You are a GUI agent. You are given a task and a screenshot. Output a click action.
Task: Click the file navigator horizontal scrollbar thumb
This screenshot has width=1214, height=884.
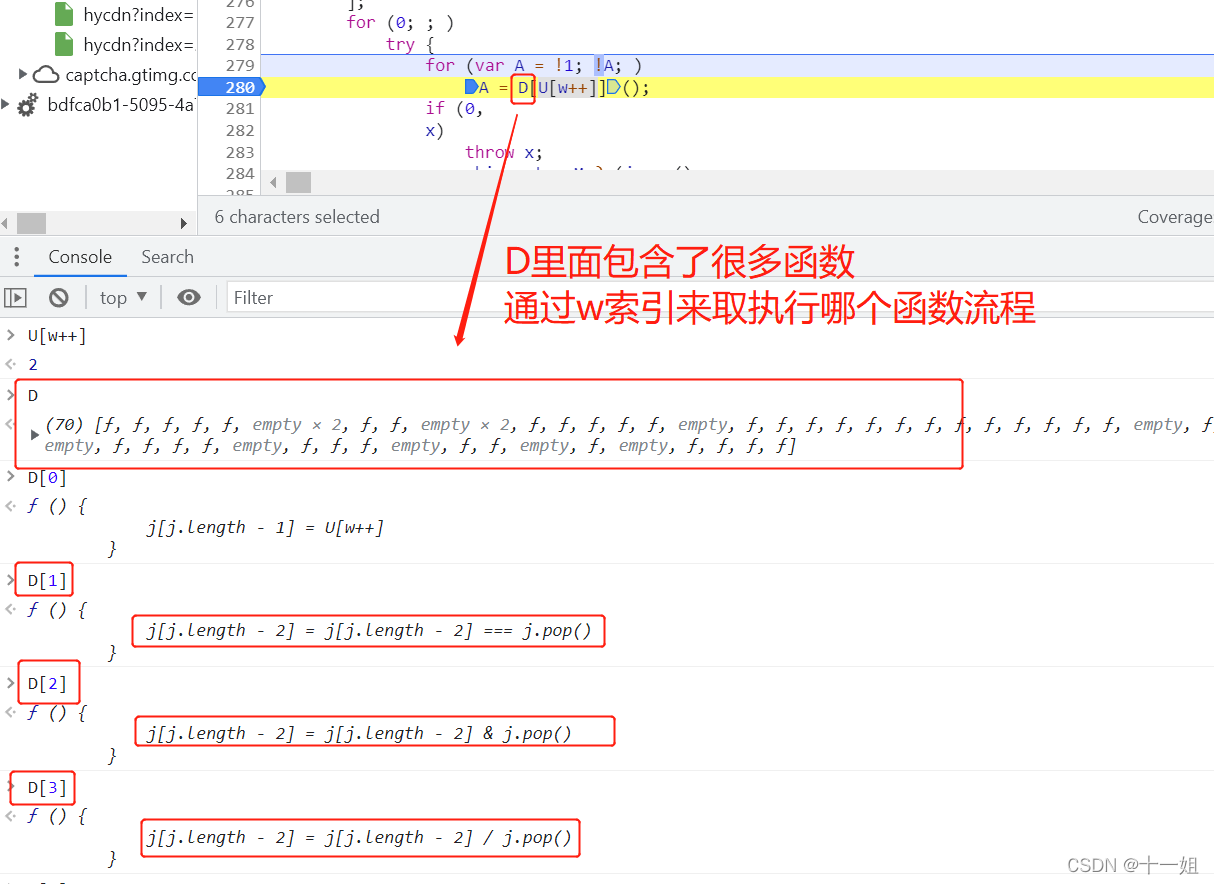pyautogui.click(x=31, y=223)
